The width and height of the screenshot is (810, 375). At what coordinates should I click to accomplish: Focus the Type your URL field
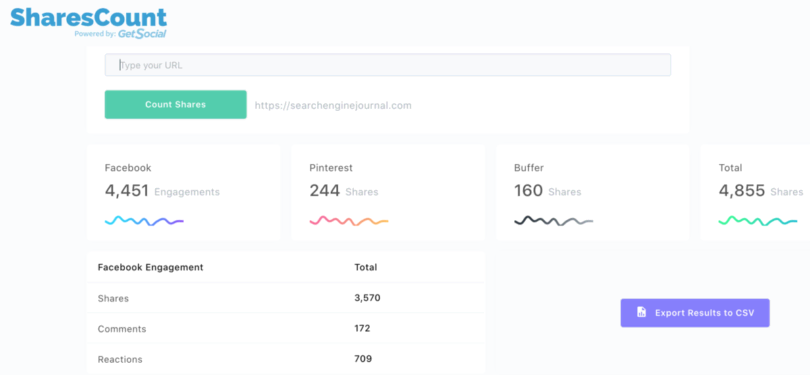click(x=387, y=65)
